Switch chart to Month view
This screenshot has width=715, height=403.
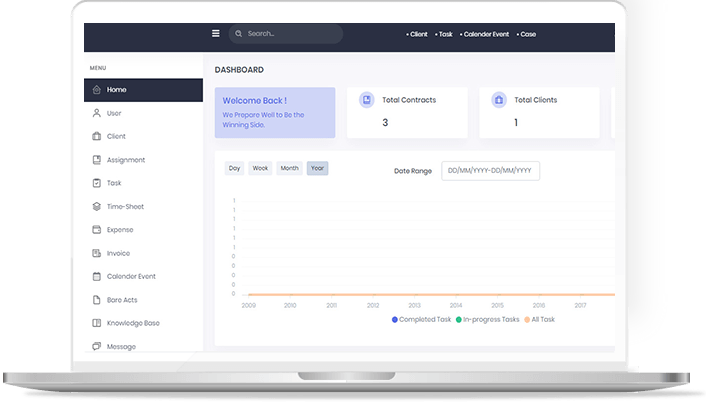[x=289, y=168]
